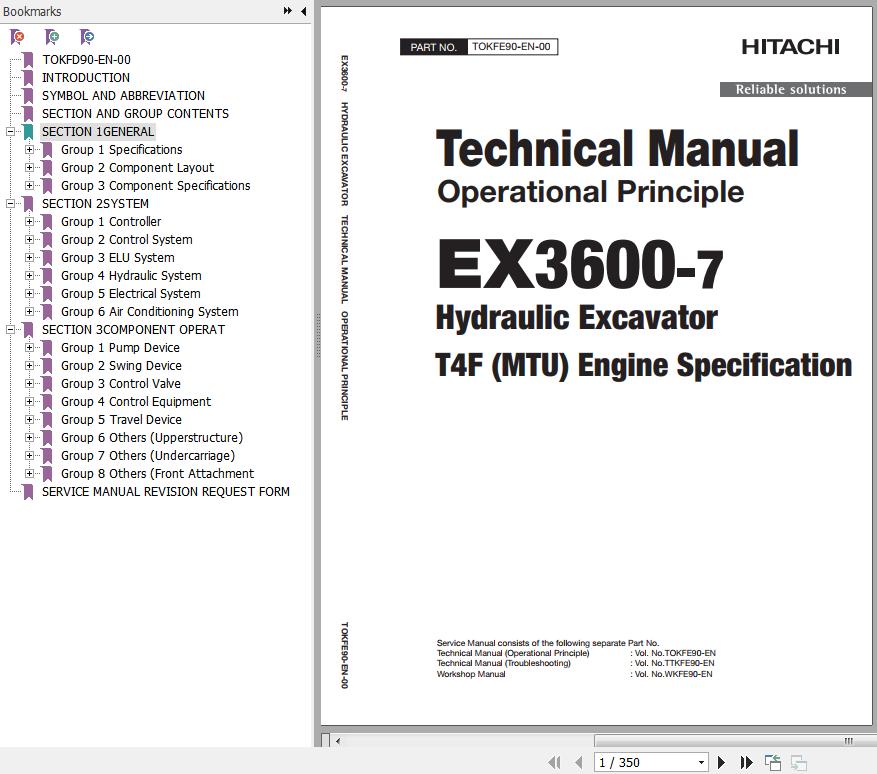Open Group 6 Air Conditioning System bookmark
This screenshot has width=877, height=774.
point(149,312)
